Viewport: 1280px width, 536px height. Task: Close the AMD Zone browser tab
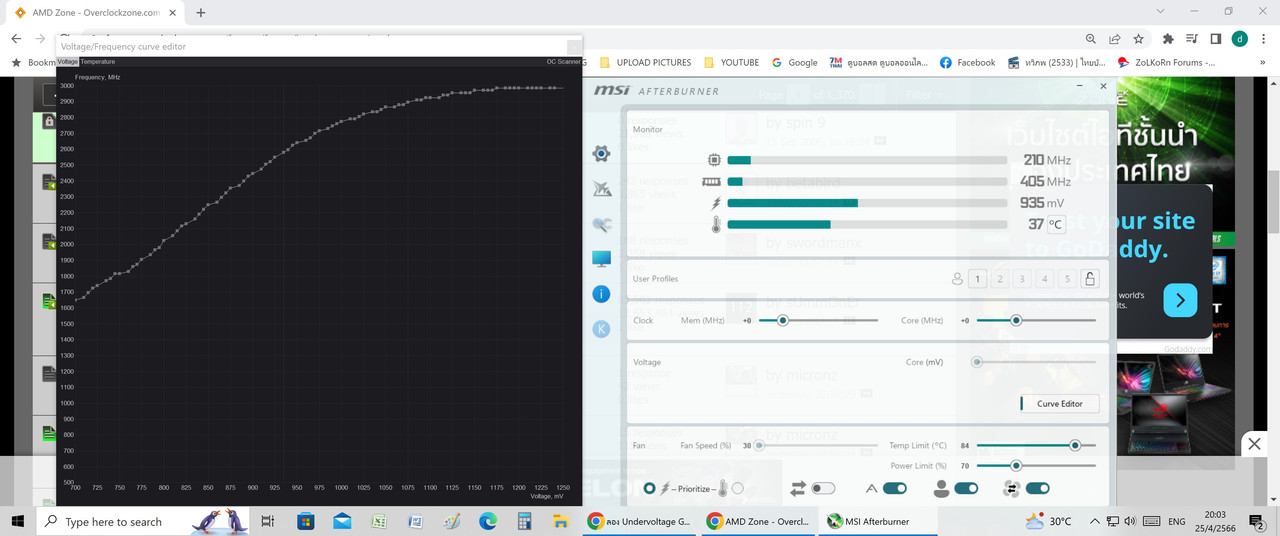(173, 12)
